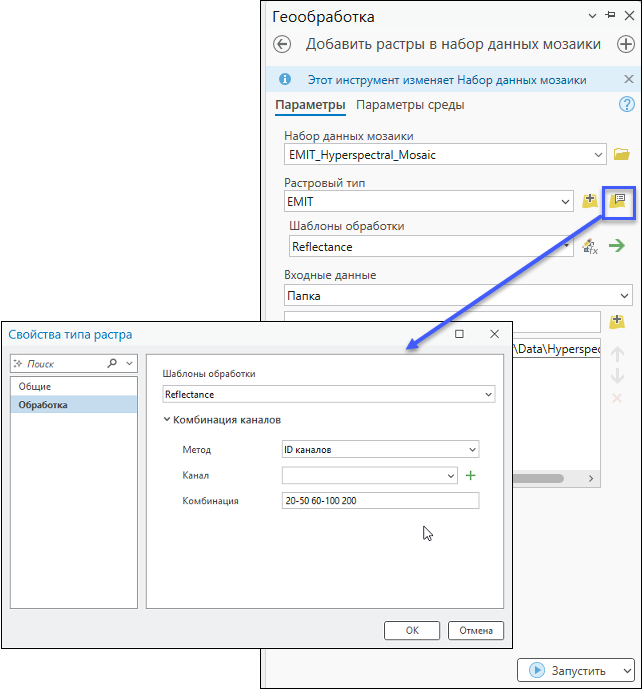Expand the Набор данных мозаики dropdown
642x689 pixels.
(x=598, y=155)
